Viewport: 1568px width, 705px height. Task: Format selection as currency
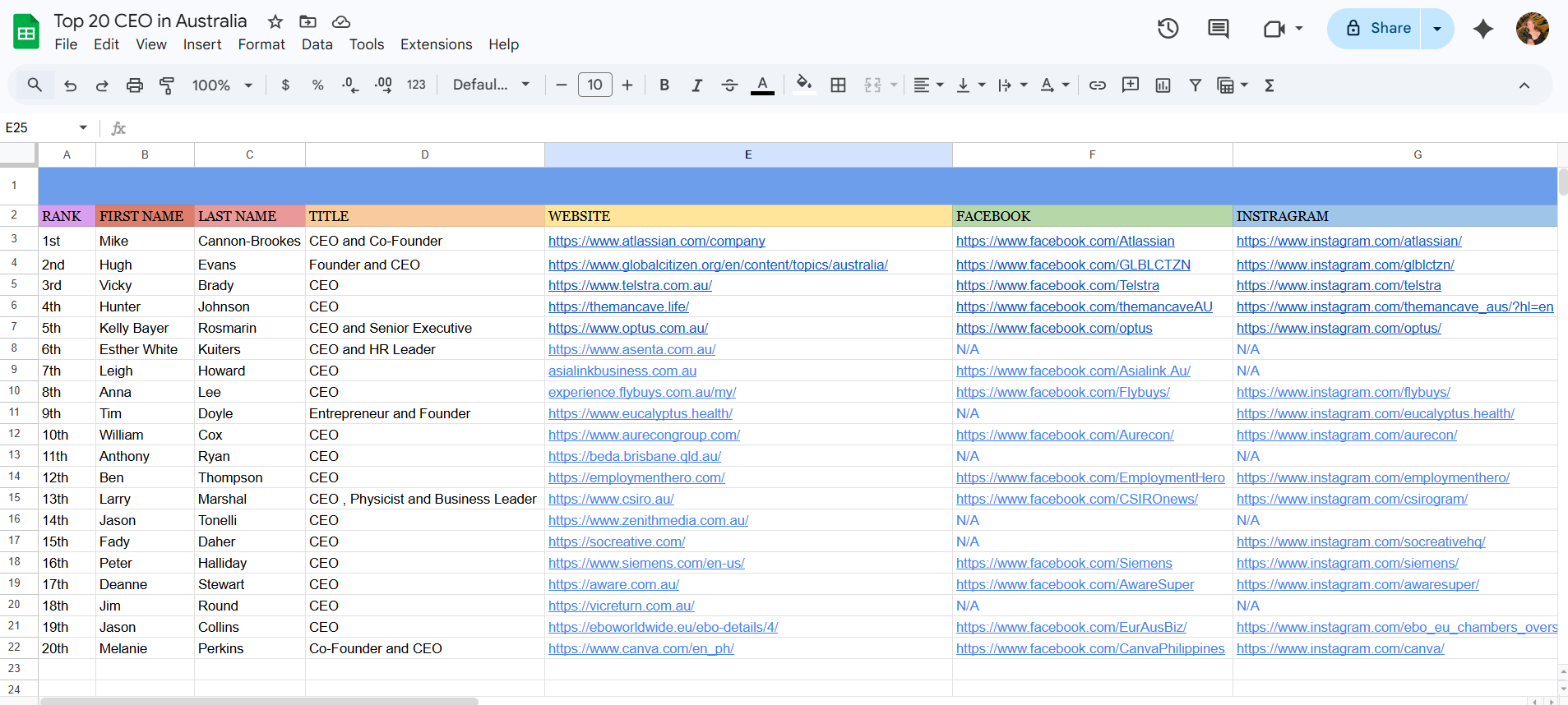pyautogui.click(x=285, y=85)
